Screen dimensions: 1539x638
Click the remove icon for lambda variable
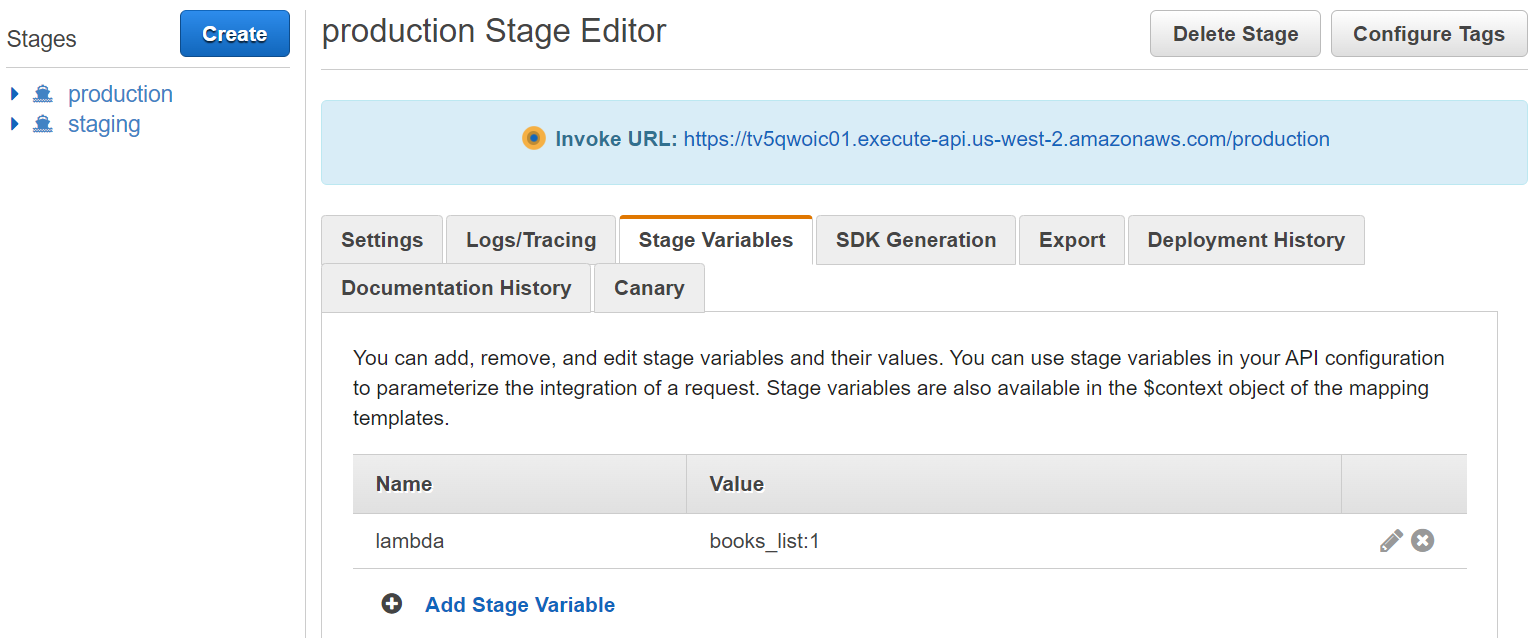click(x=1422, y=541)
